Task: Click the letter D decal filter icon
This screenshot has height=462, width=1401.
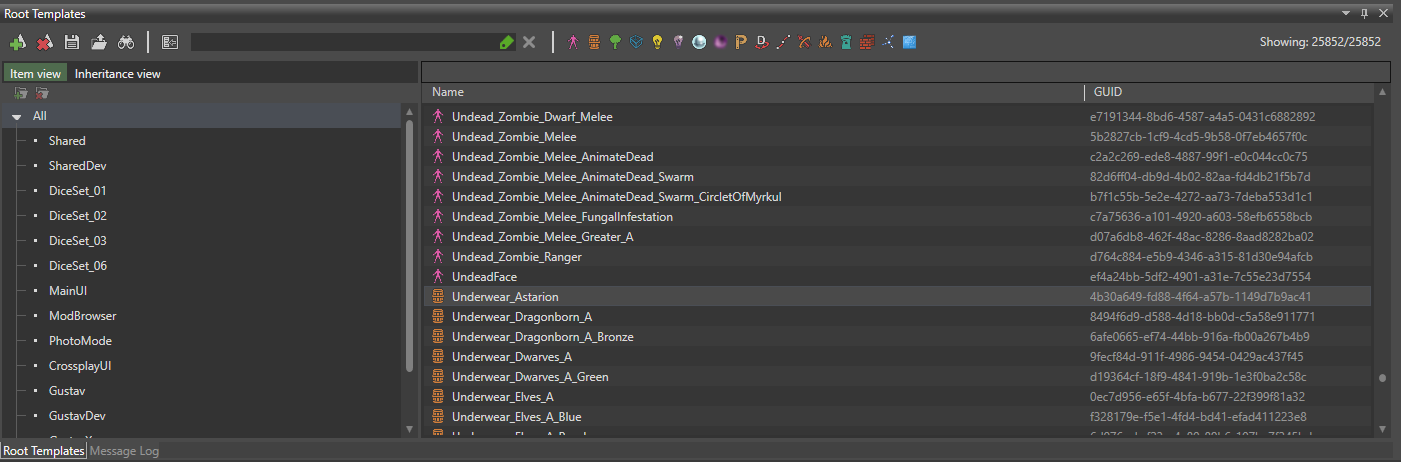Action: click(762, 42)
